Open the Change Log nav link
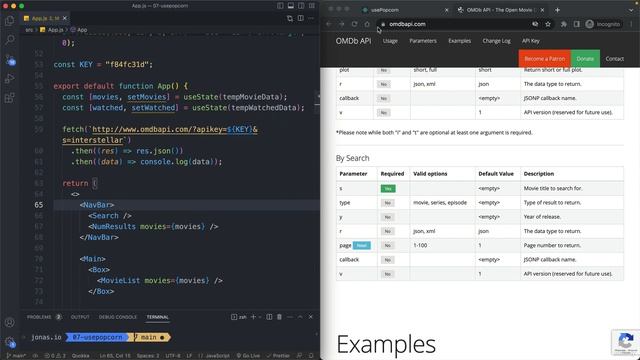640x360 pixels. [496, 41]
